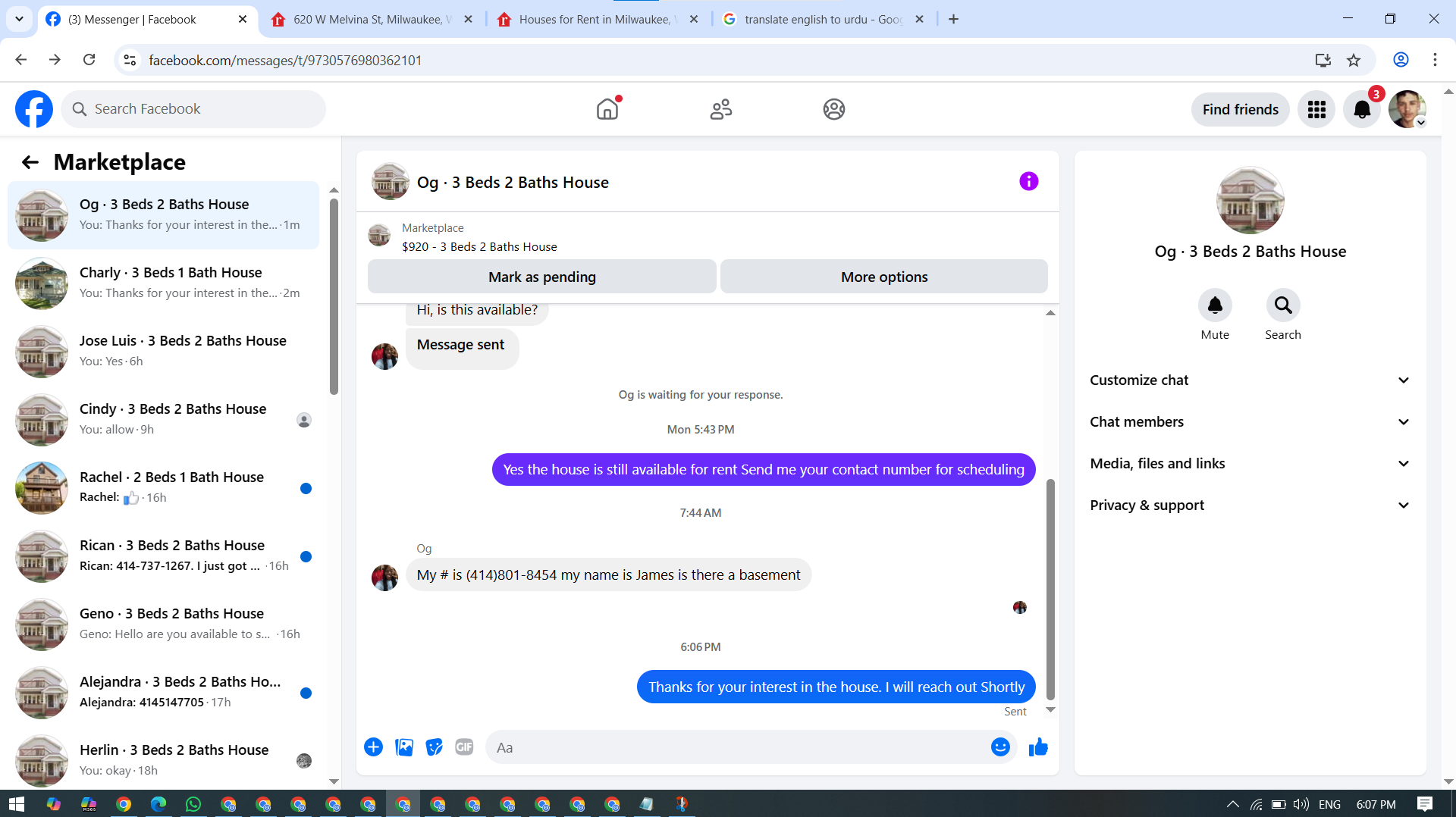The width and height of the screenshot is (1456, 817).
Task: Open the Windows notification center
Action: click(1425, 804)
